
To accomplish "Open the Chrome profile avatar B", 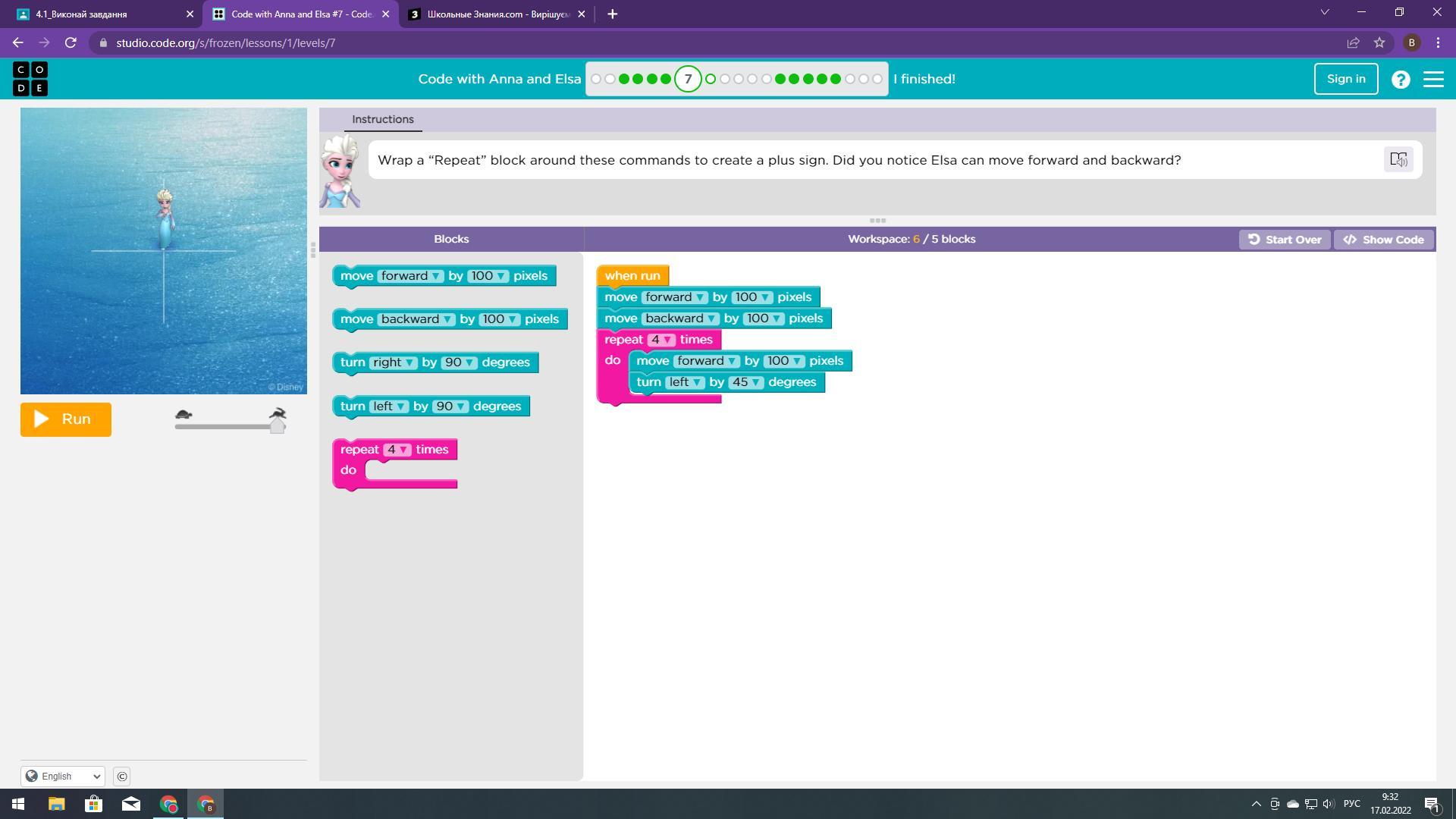I will pos(1411,43).
